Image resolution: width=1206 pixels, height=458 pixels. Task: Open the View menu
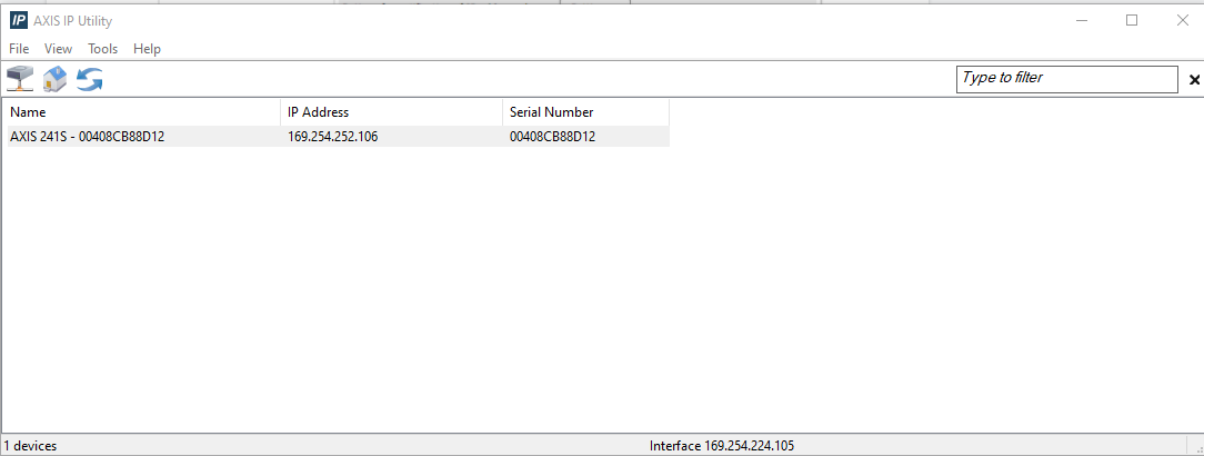[58, 49]
